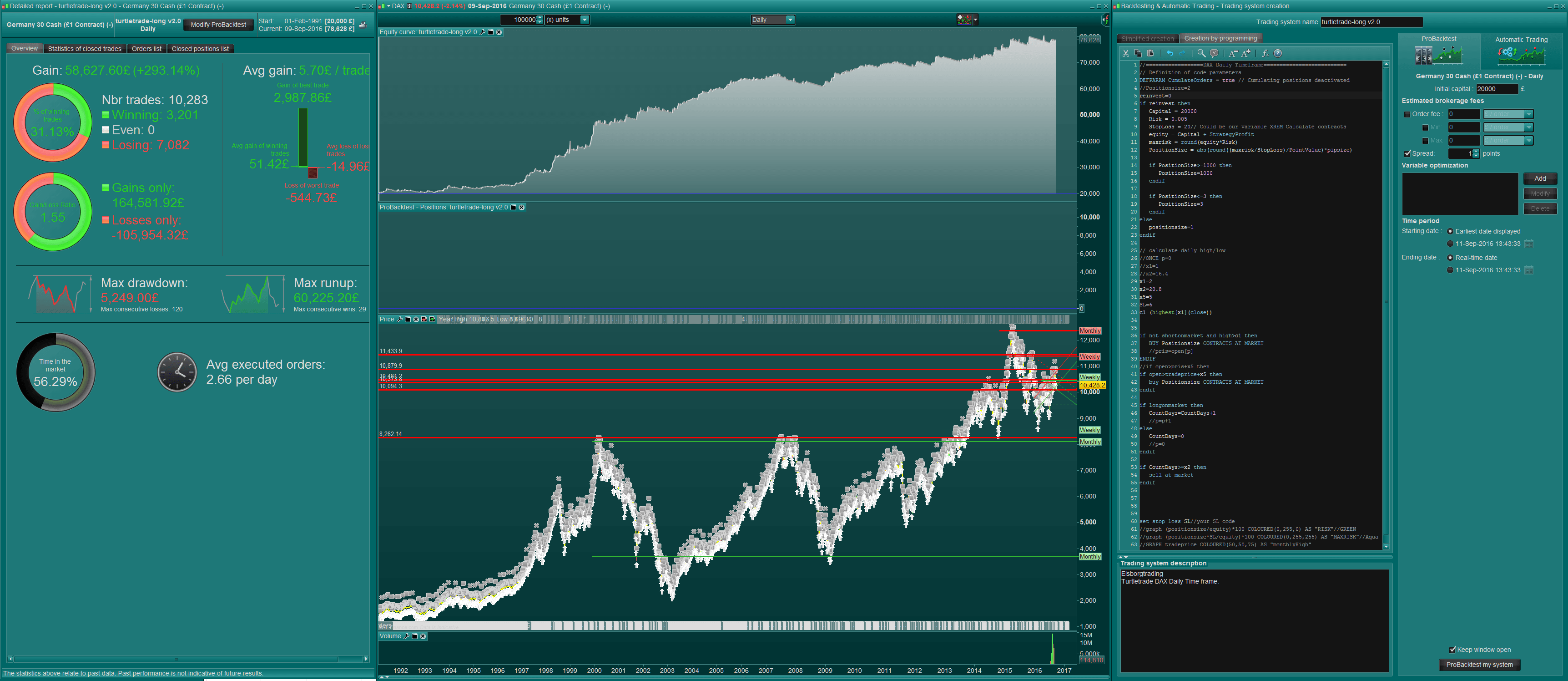Image resolution: width=1568 pixels, height=681 pixels.
Task: Open the Simplified creation tab
Action: pos(1147,39)
